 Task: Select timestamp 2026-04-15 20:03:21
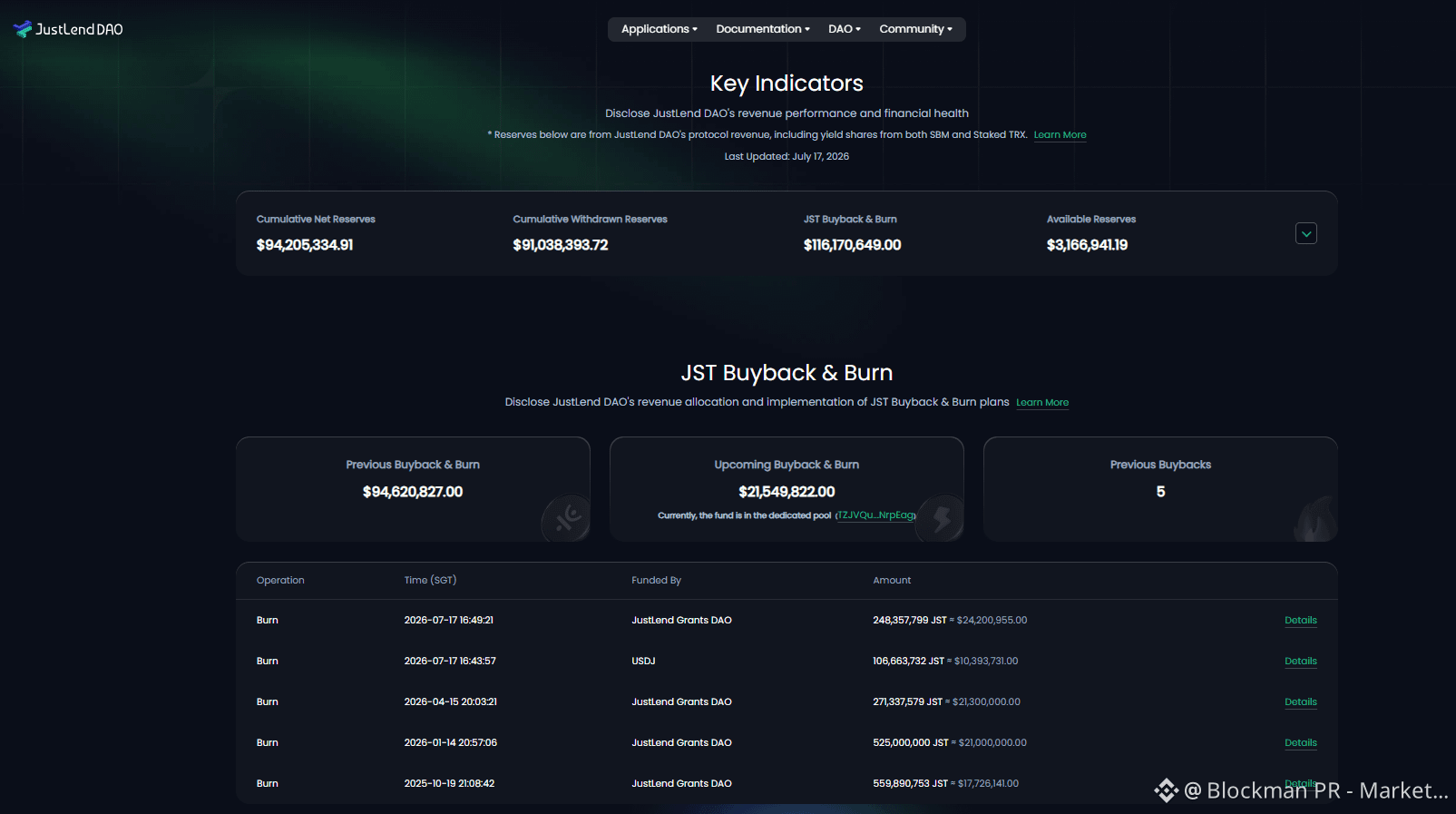pos(451,701)
